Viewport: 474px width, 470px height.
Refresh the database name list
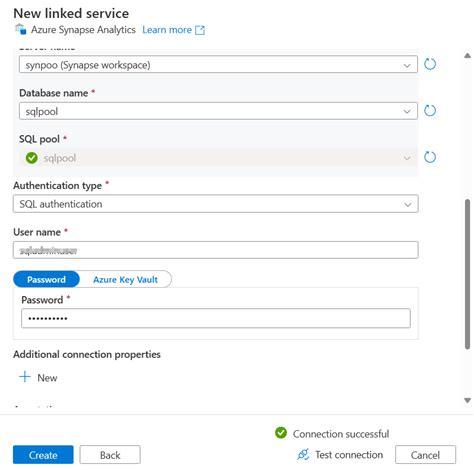click(x=430, y=110)
